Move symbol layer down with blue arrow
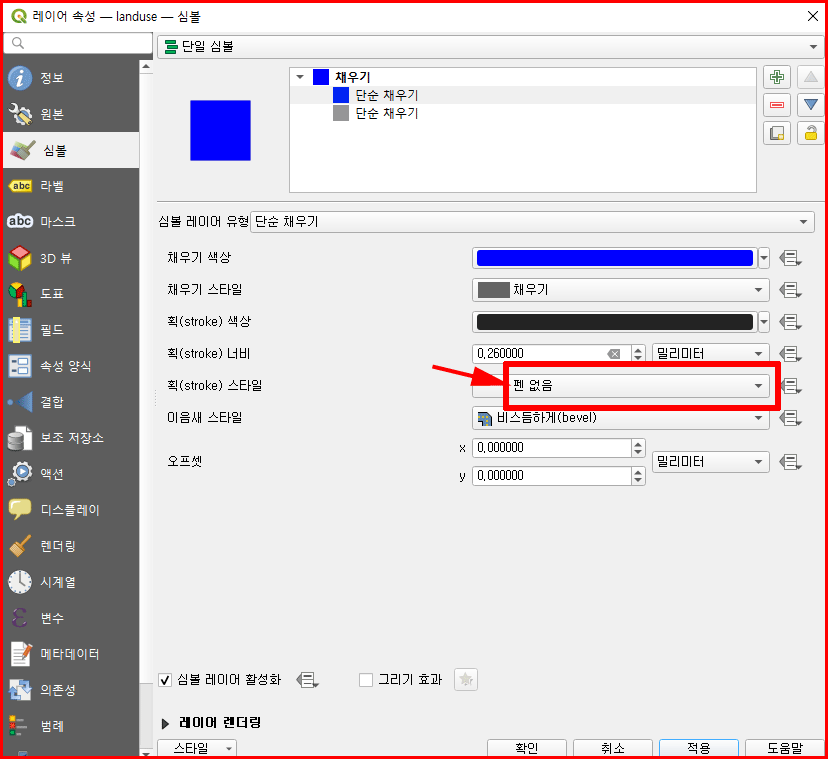This screenshot has width=828, height=759. tap(811, 105)
